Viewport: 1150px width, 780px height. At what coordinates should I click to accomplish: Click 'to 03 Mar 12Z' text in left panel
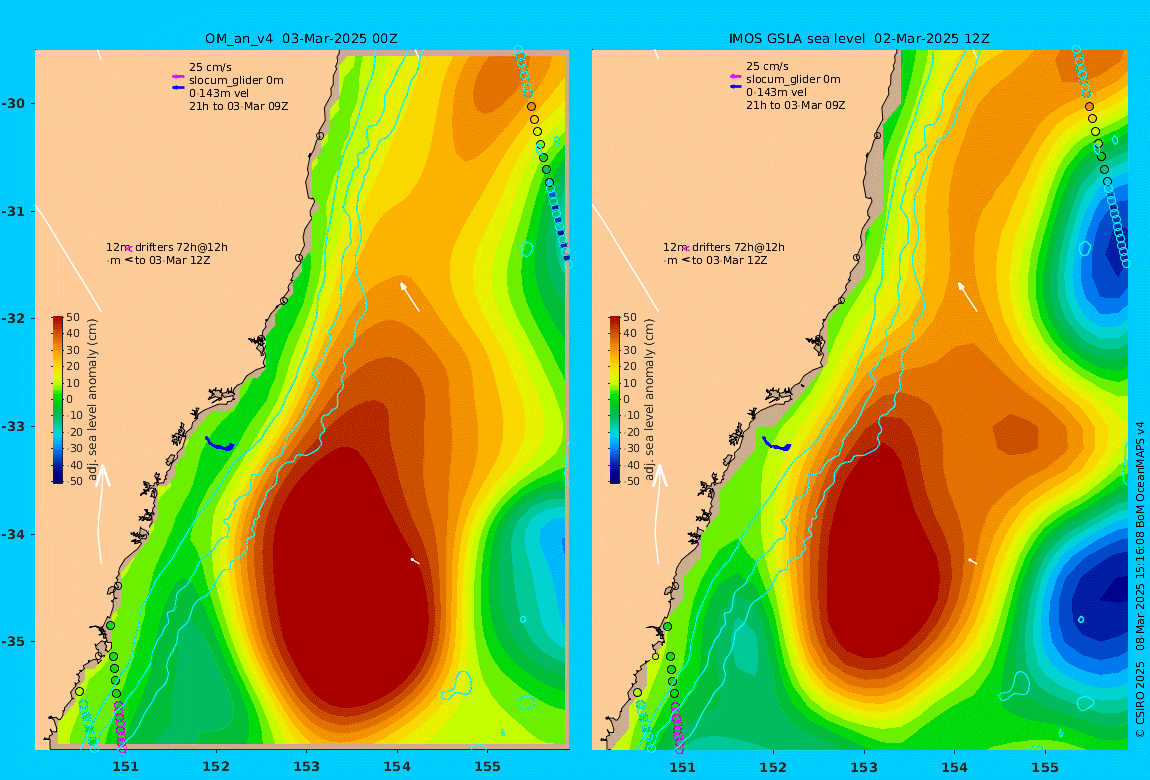pyautogui.click(x=172, y=260)
